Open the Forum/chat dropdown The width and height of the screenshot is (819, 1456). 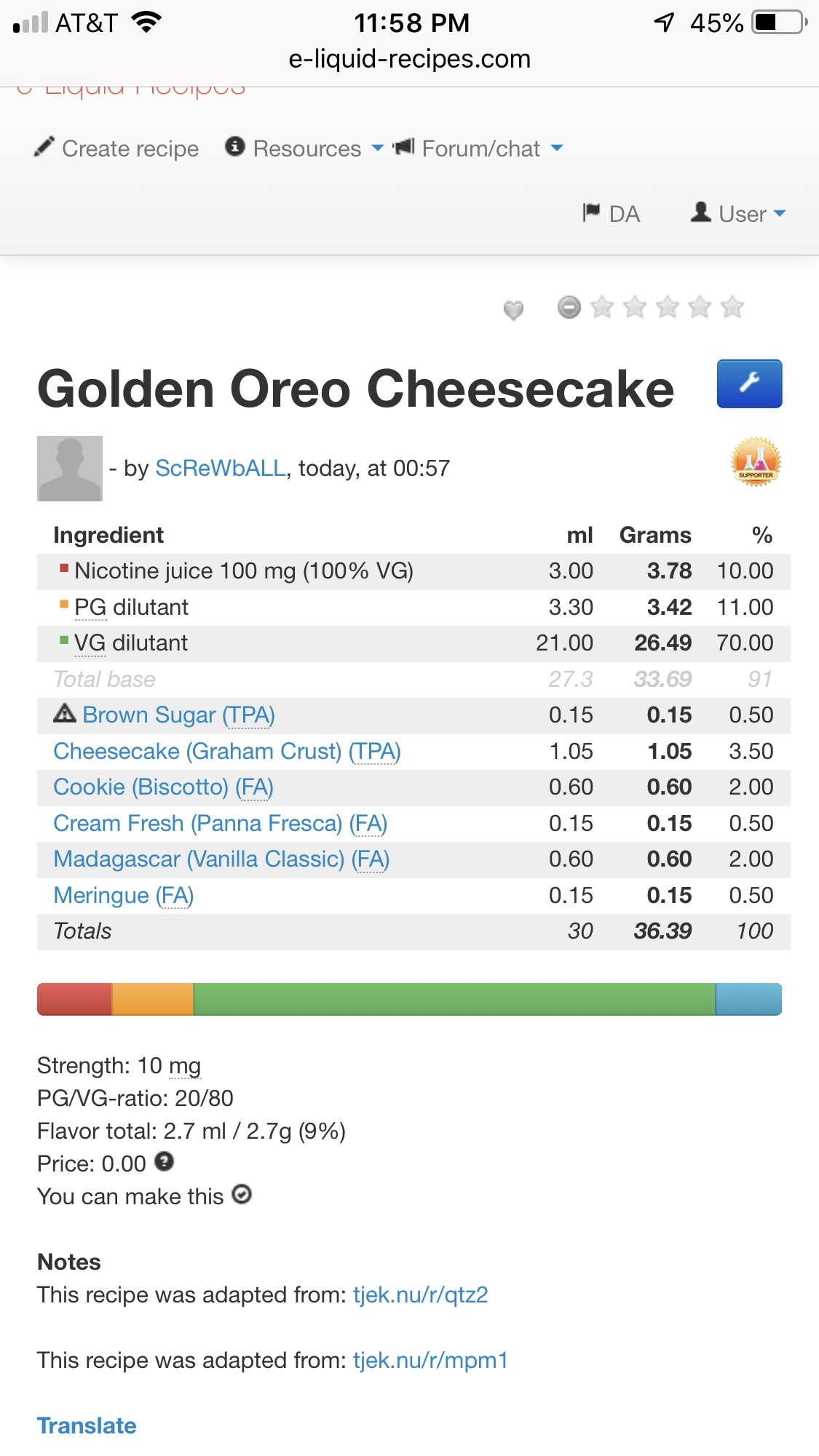click(x=480, y=148)
